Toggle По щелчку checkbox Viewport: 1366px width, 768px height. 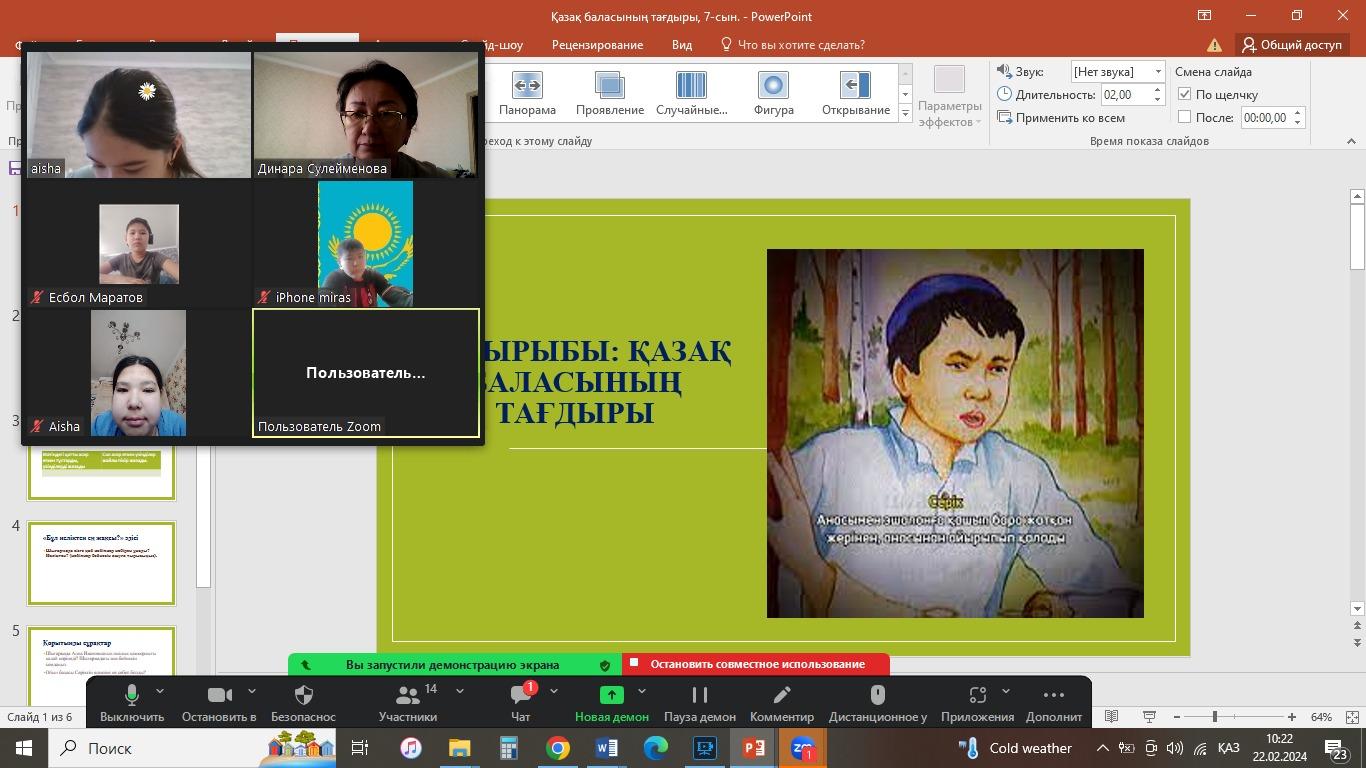tap(1185, 94)
